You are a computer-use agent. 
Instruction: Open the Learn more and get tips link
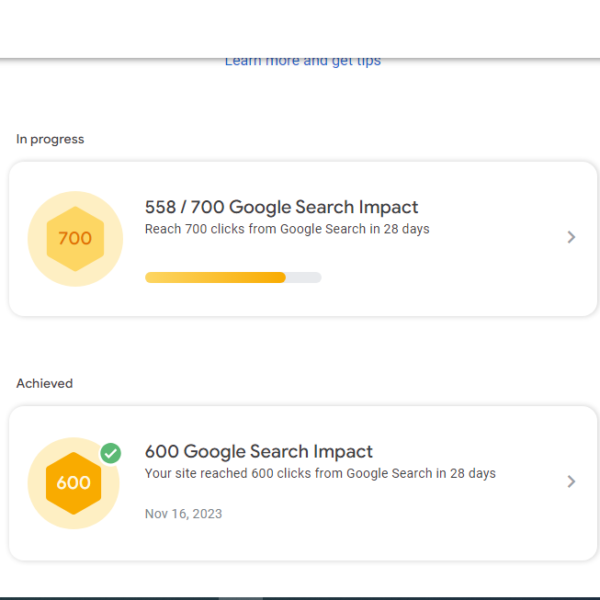(303, 62)
